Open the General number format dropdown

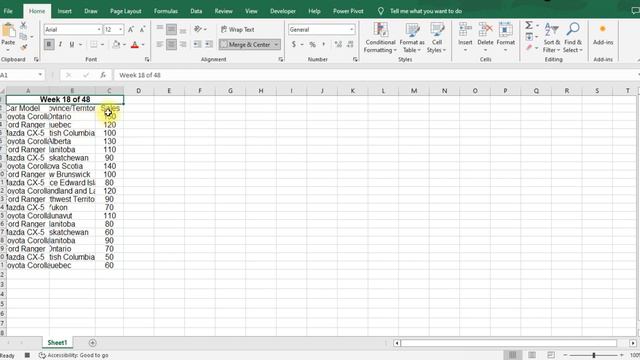(x=351, y=29)
